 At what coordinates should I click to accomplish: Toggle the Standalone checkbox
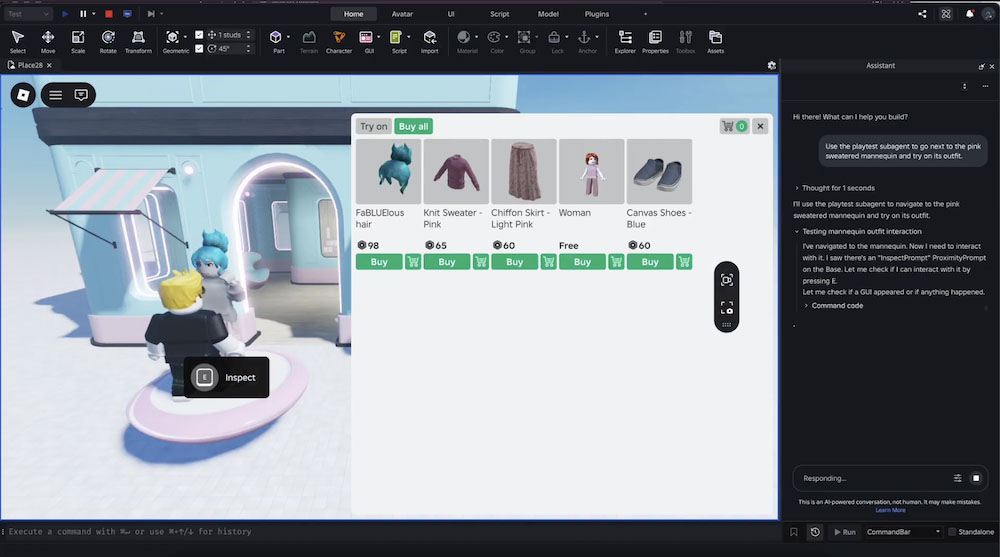pyautogui.click(x=952, y=532)
